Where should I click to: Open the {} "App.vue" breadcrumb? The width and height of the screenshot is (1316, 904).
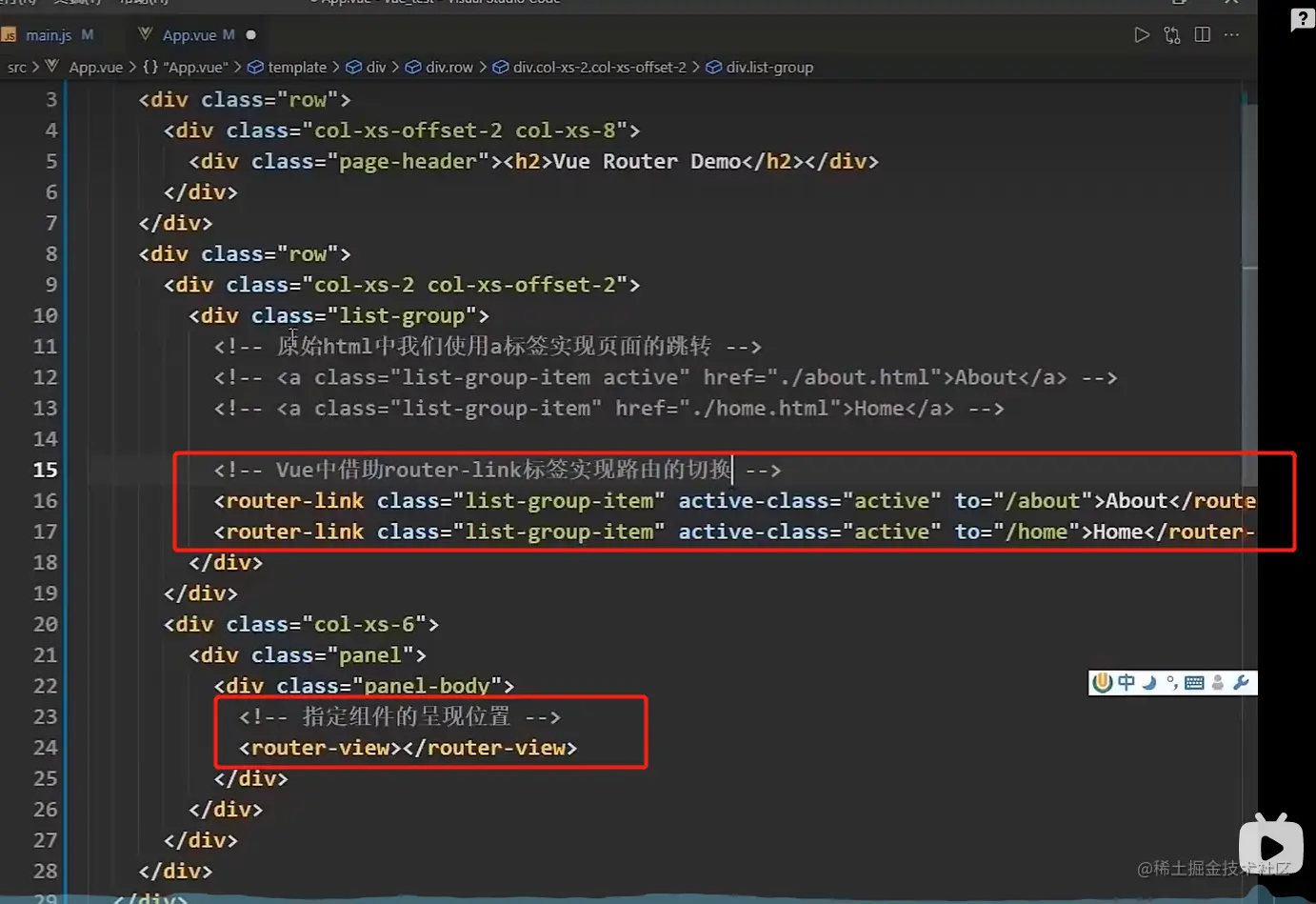pos(186,68)
